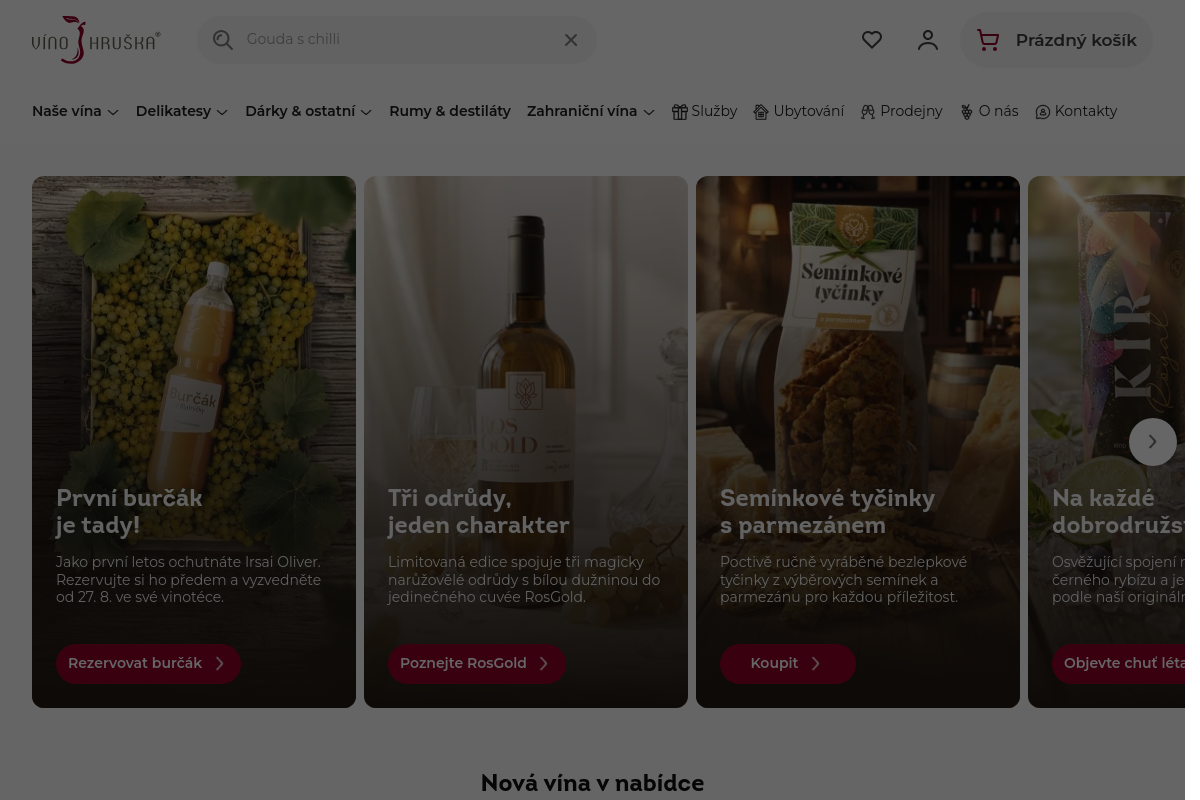This screenshot has width=1200, height=800.
Task: Expand the Delikatesy dropdown
Action: pos(182,112)
